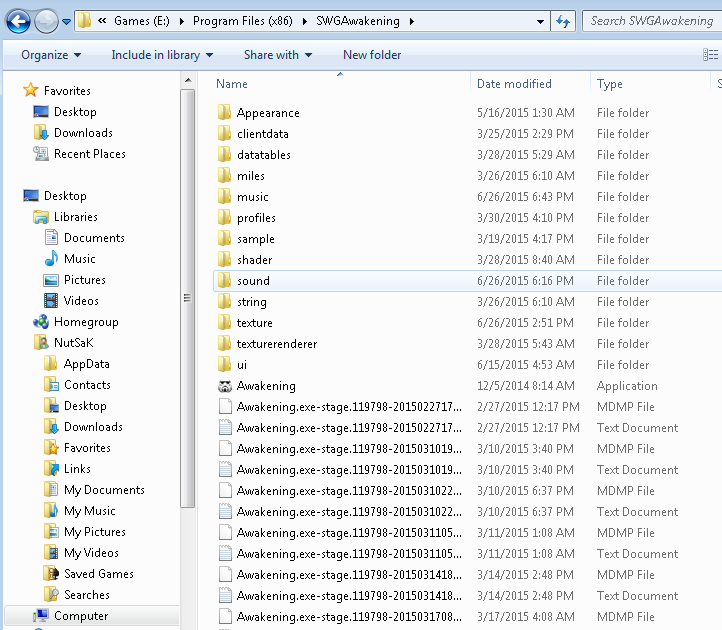
Task: Open the Homegroup icon in navigation pane
Action: pyautogui.click(x=41, y=322)
